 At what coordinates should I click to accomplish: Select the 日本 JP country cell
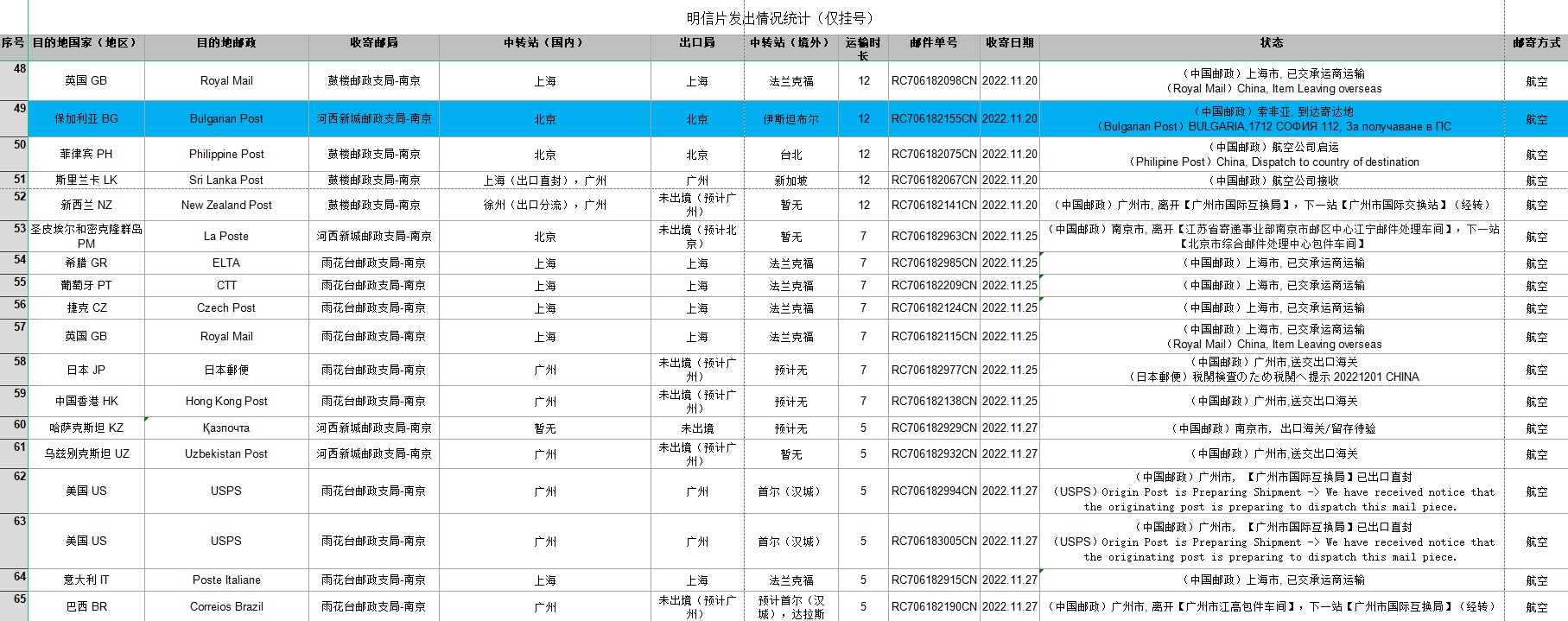point(86,371)
